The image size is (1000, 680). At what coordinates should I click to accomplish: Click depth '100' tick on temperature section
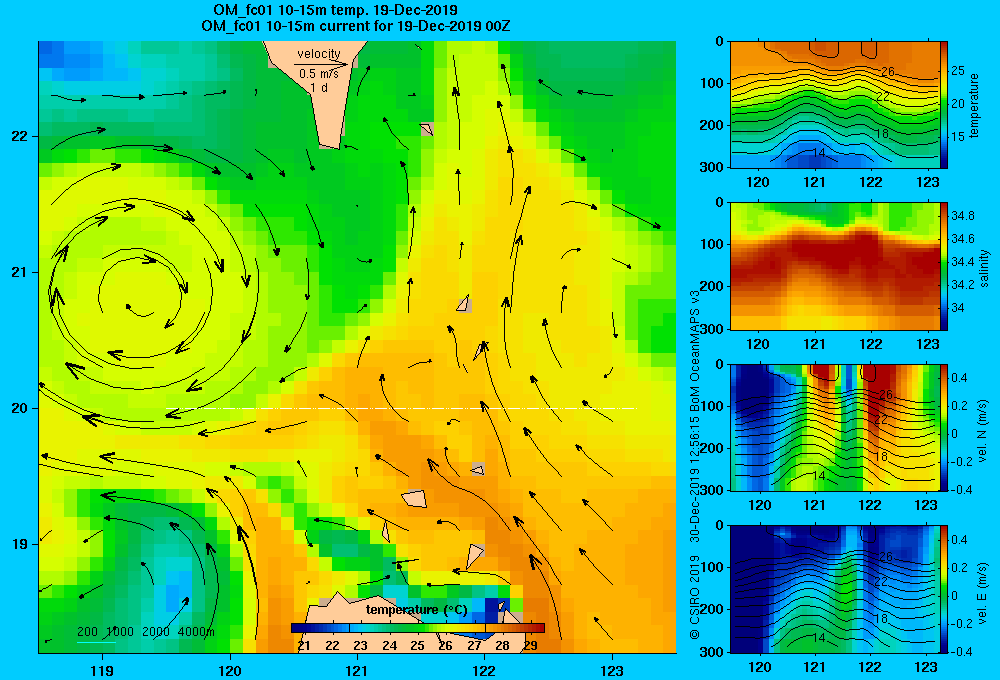coord(711,83)
